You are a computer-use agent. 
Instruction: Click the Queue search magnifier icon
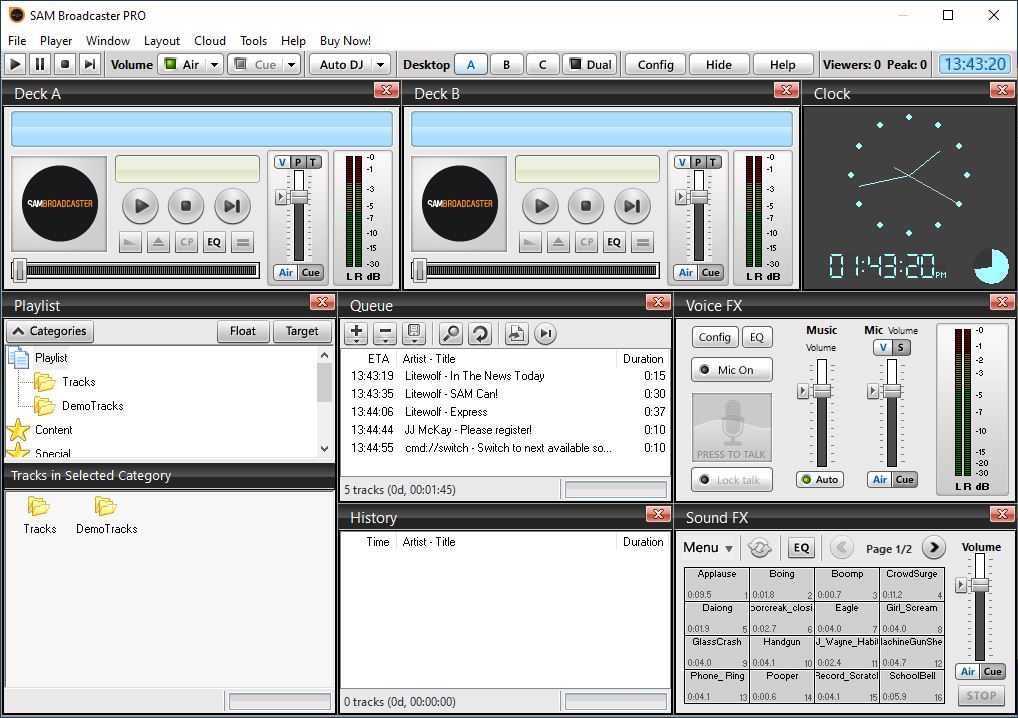pos(451,334)
